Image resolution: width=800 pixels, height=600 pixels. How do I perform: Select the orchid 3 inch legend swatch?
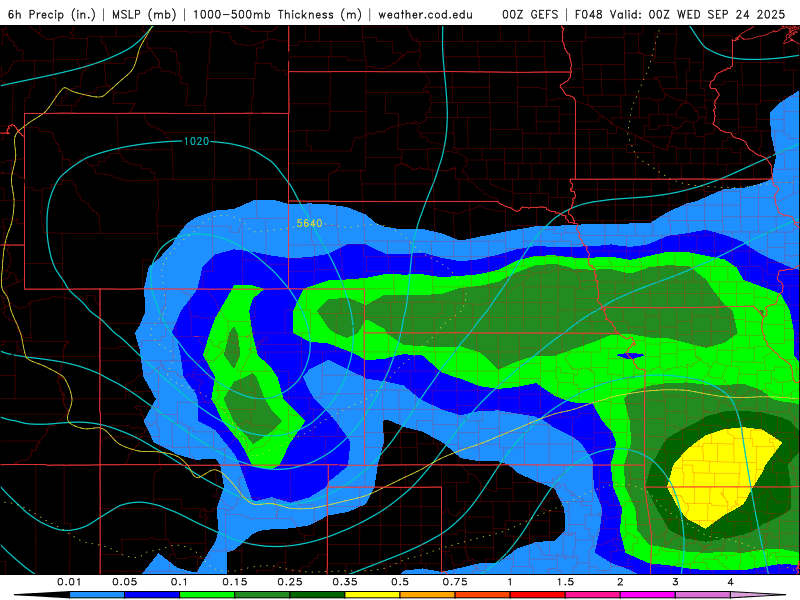click(x=703, y=595)
